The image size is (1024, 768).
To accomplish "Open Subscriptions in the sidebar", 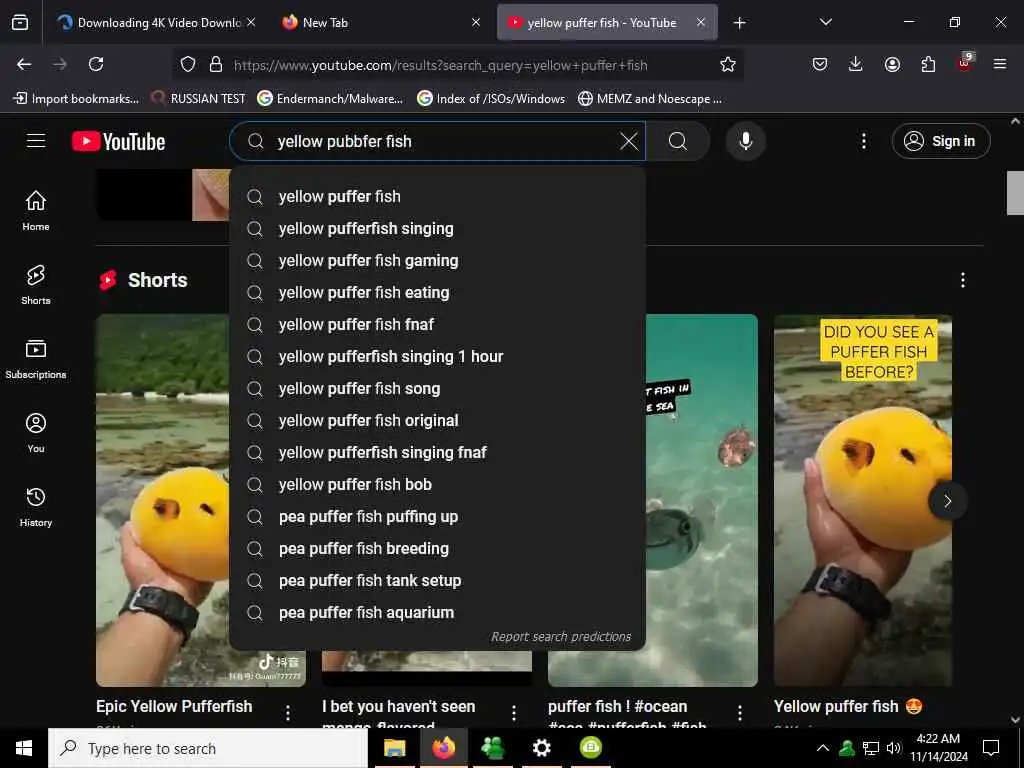I will coord(36,359).
